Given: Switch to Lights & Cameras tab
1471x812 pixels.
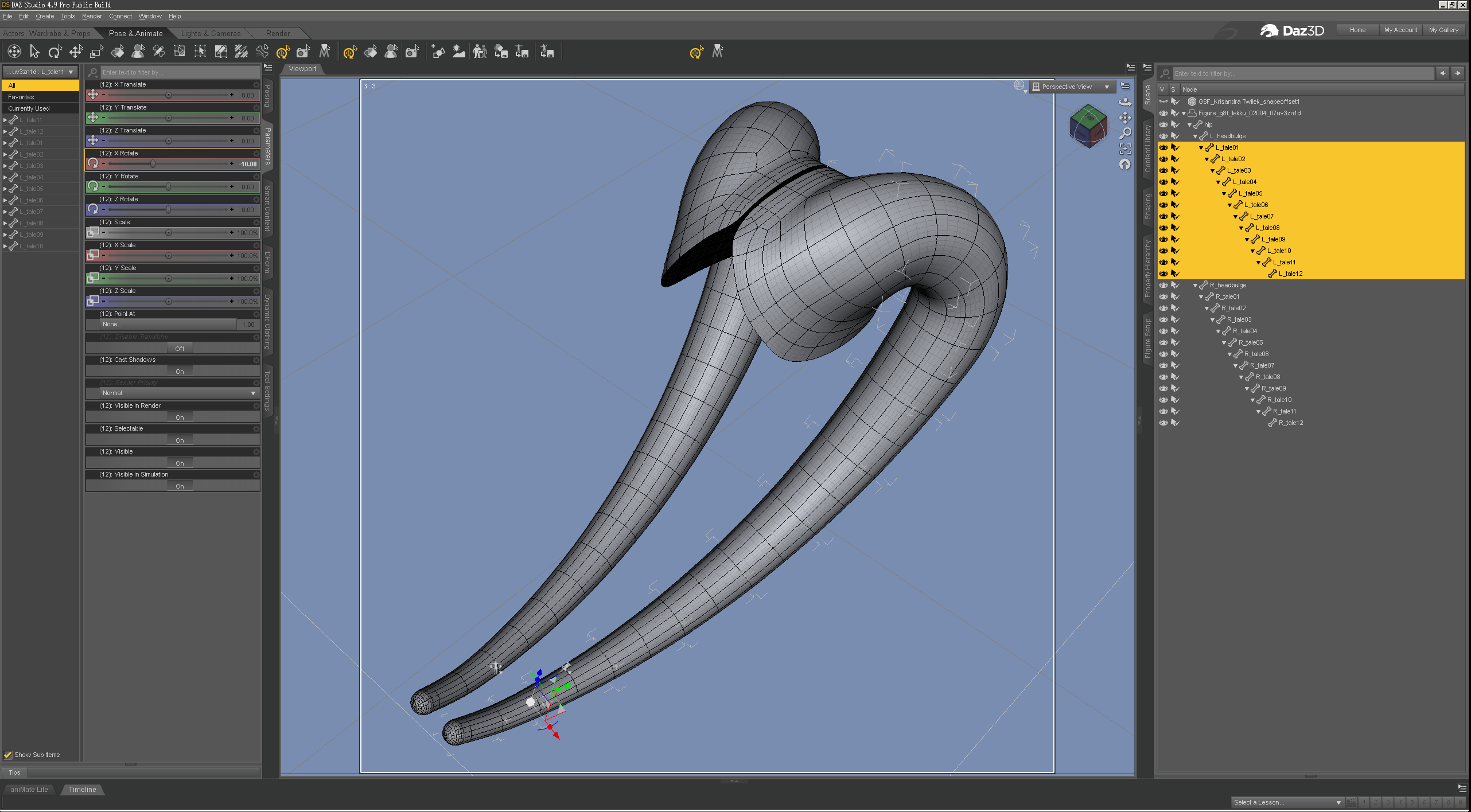Looking at the screenshot, I should pos(211,33).
